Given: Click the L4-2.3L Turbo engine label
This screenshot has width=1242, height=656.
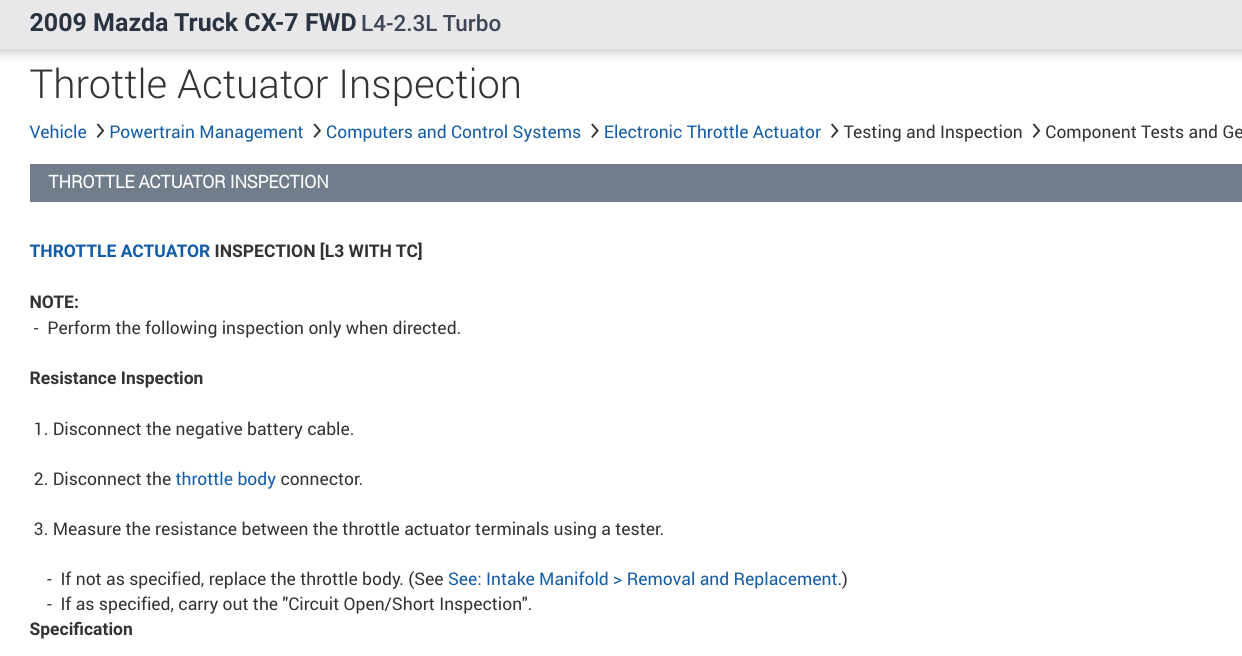Looking at the screenshot, I should 431,23.
